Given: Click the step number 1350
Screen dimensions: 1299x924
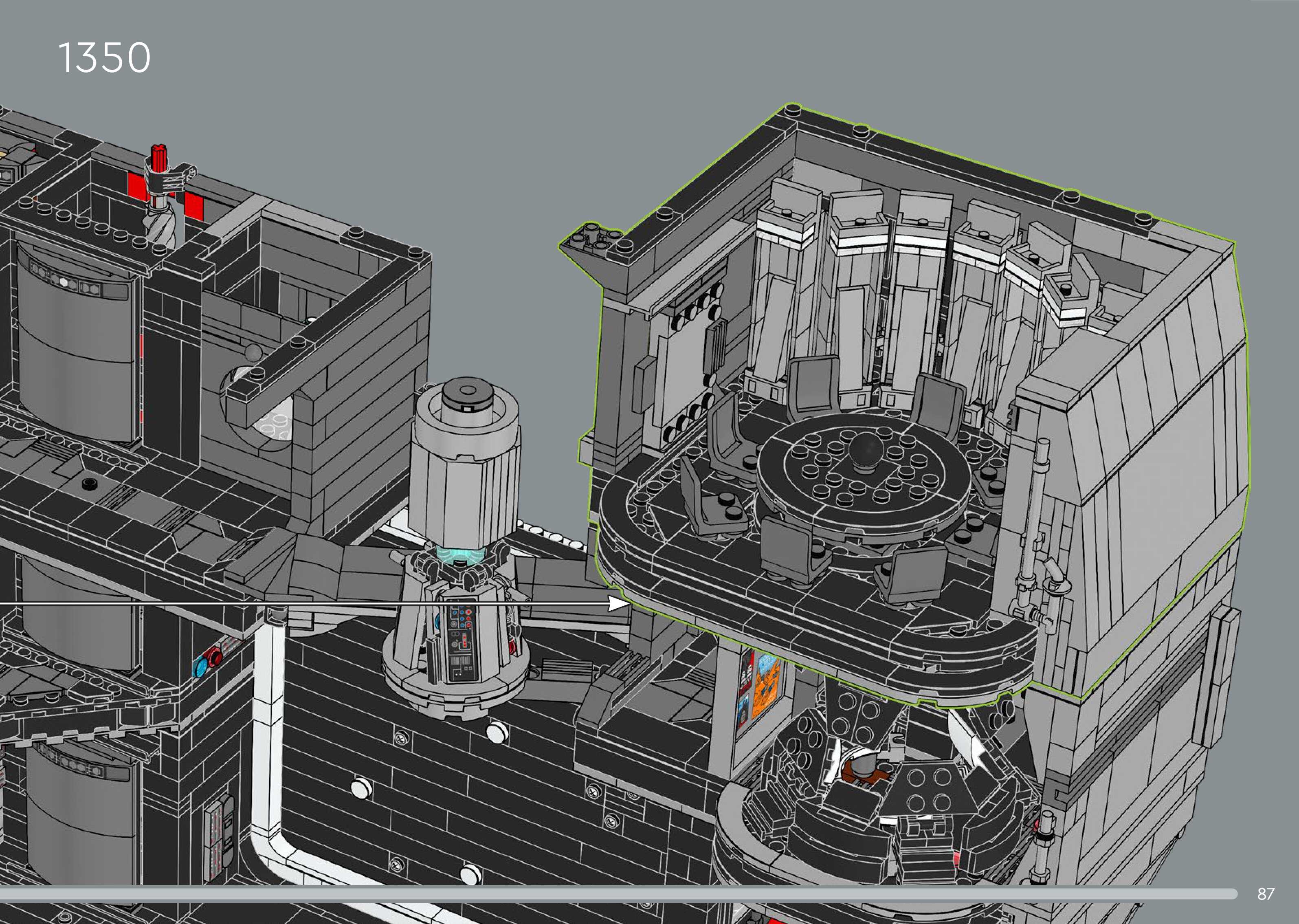Looking at the screenshot, I should (105, 58).
